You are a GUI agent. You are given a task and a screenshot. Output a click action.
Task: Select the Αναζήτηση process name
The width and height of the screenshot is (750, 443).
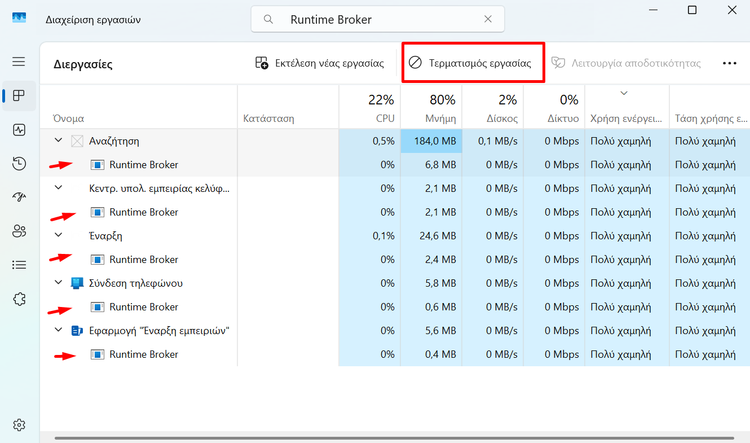pyautogui.click(x=114, y=141)
